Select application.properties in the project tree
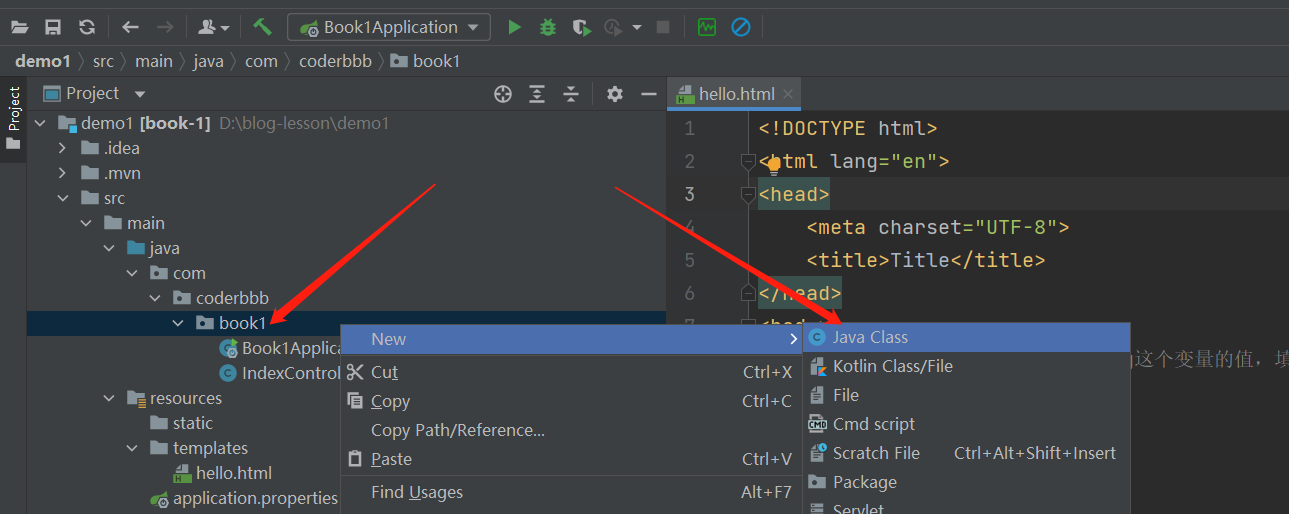Screen dimensions: 1289x514 [x=254, y=498]
